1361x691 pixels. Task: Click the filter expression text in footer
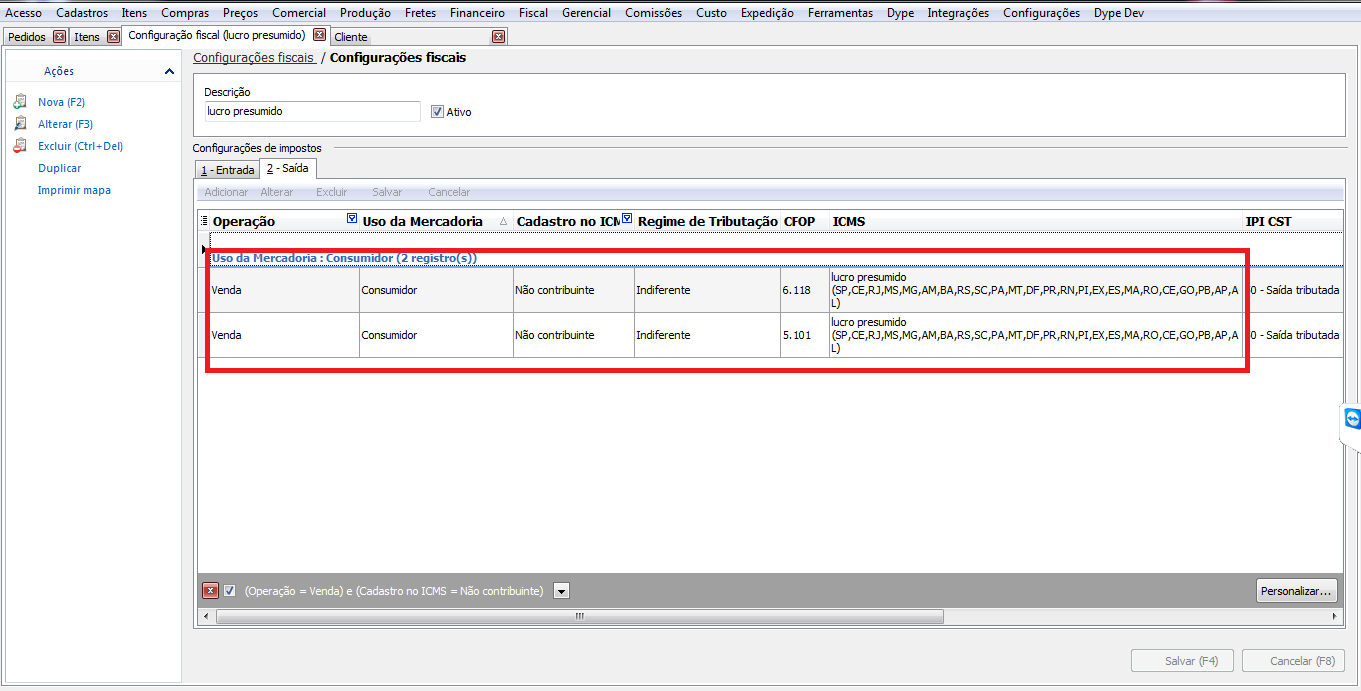(394, 591)
